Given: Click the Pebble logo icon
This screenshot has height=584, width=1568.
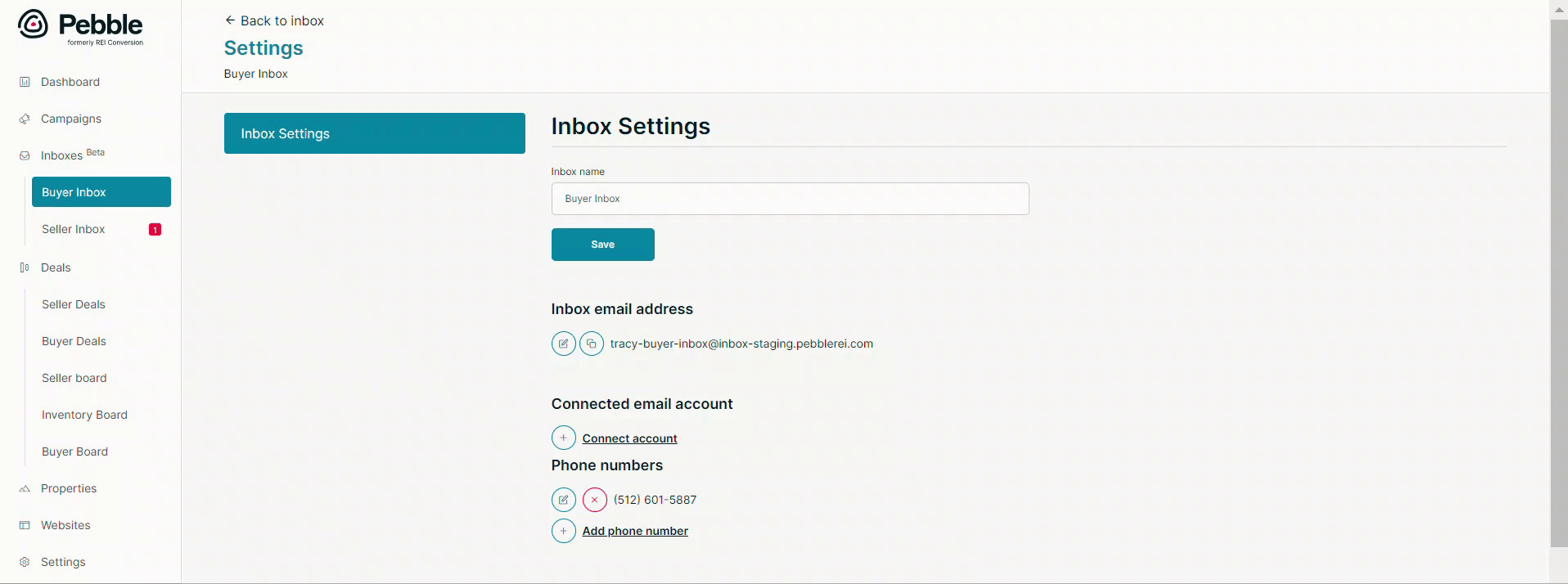Looking at the screenshot, I should pos(33,25).
